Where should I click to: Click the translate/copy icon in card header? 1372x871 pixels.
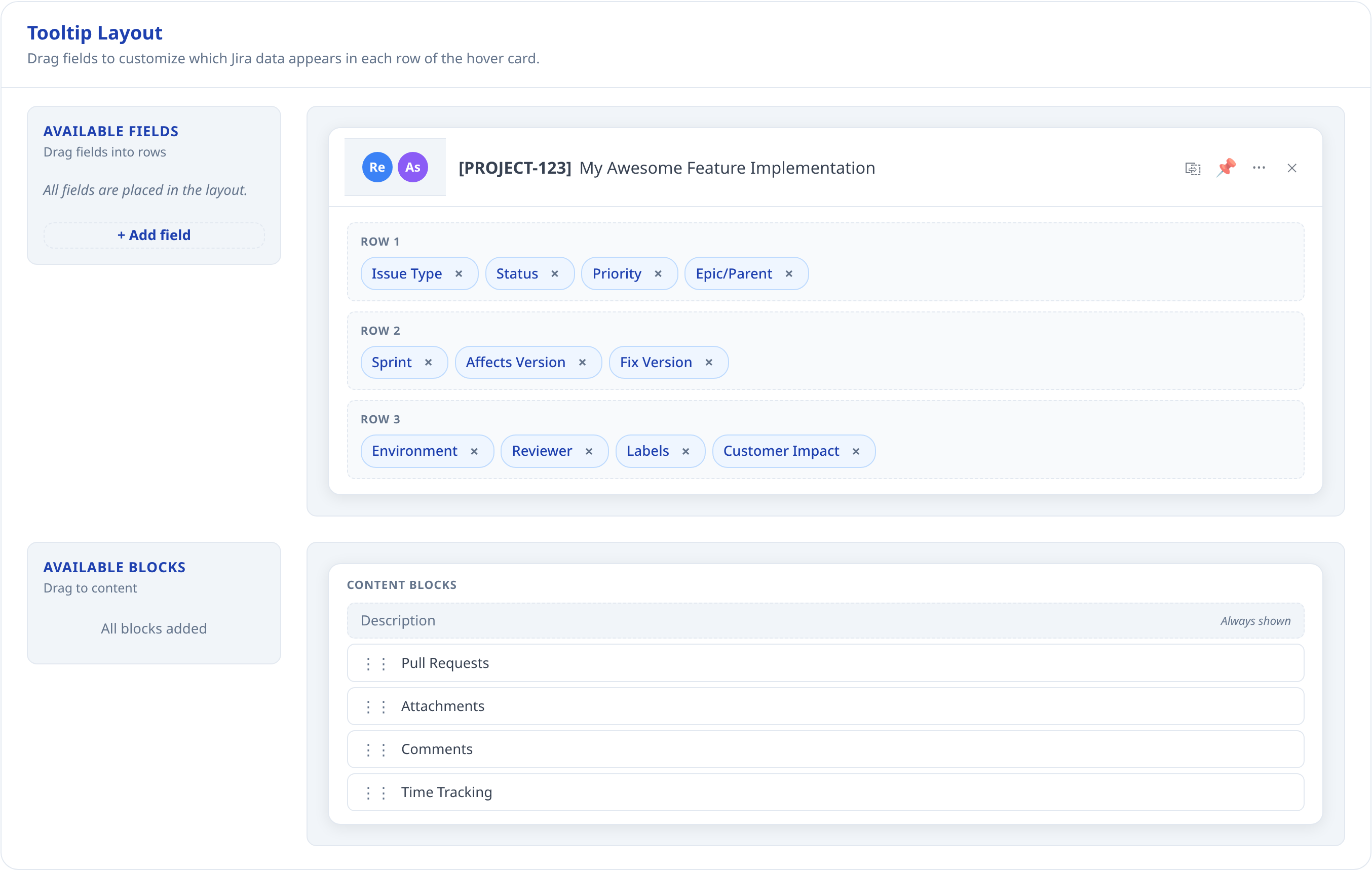(1193, 168)
